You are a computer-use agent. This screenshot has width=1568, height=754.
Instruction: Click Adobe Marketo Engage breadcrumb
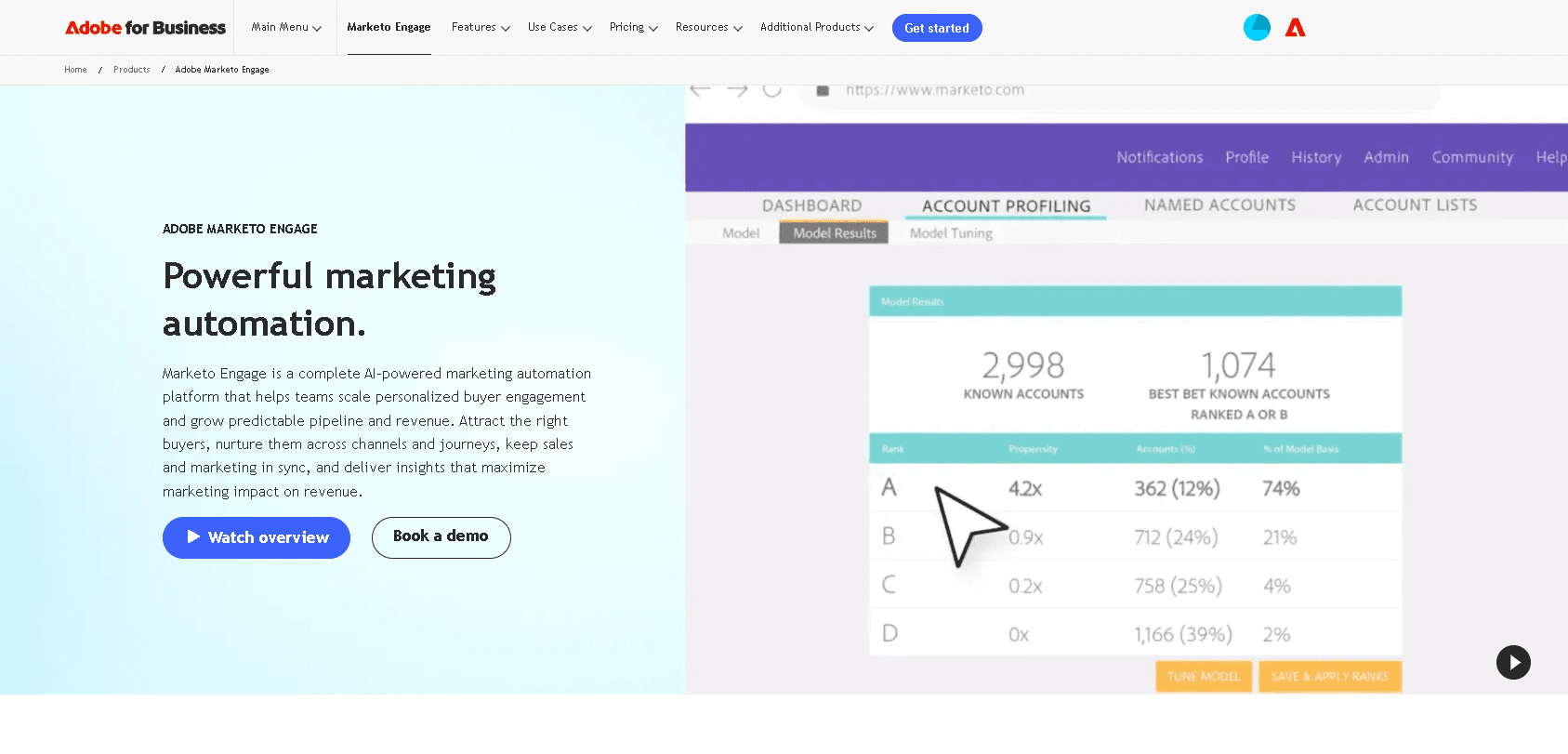click(x=222, y=70)
